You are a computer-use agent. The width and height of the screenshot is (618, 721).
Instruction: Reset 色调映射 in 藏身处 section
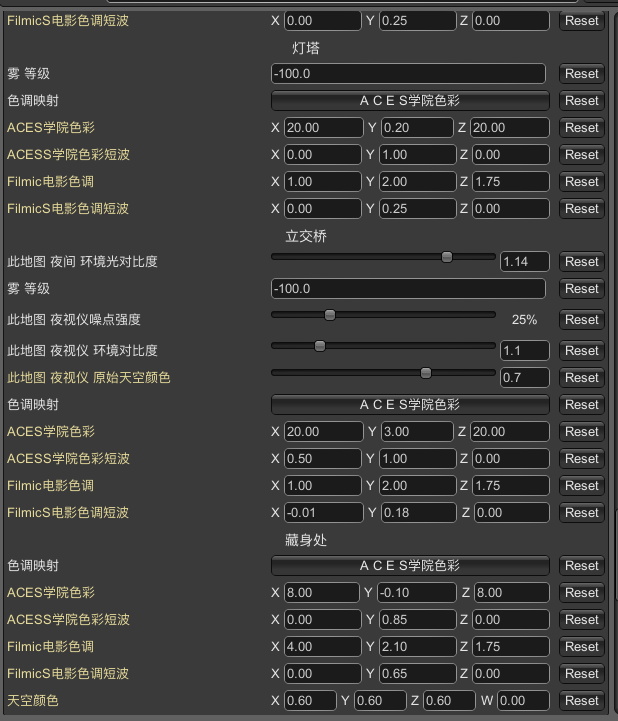pos(582,566)
